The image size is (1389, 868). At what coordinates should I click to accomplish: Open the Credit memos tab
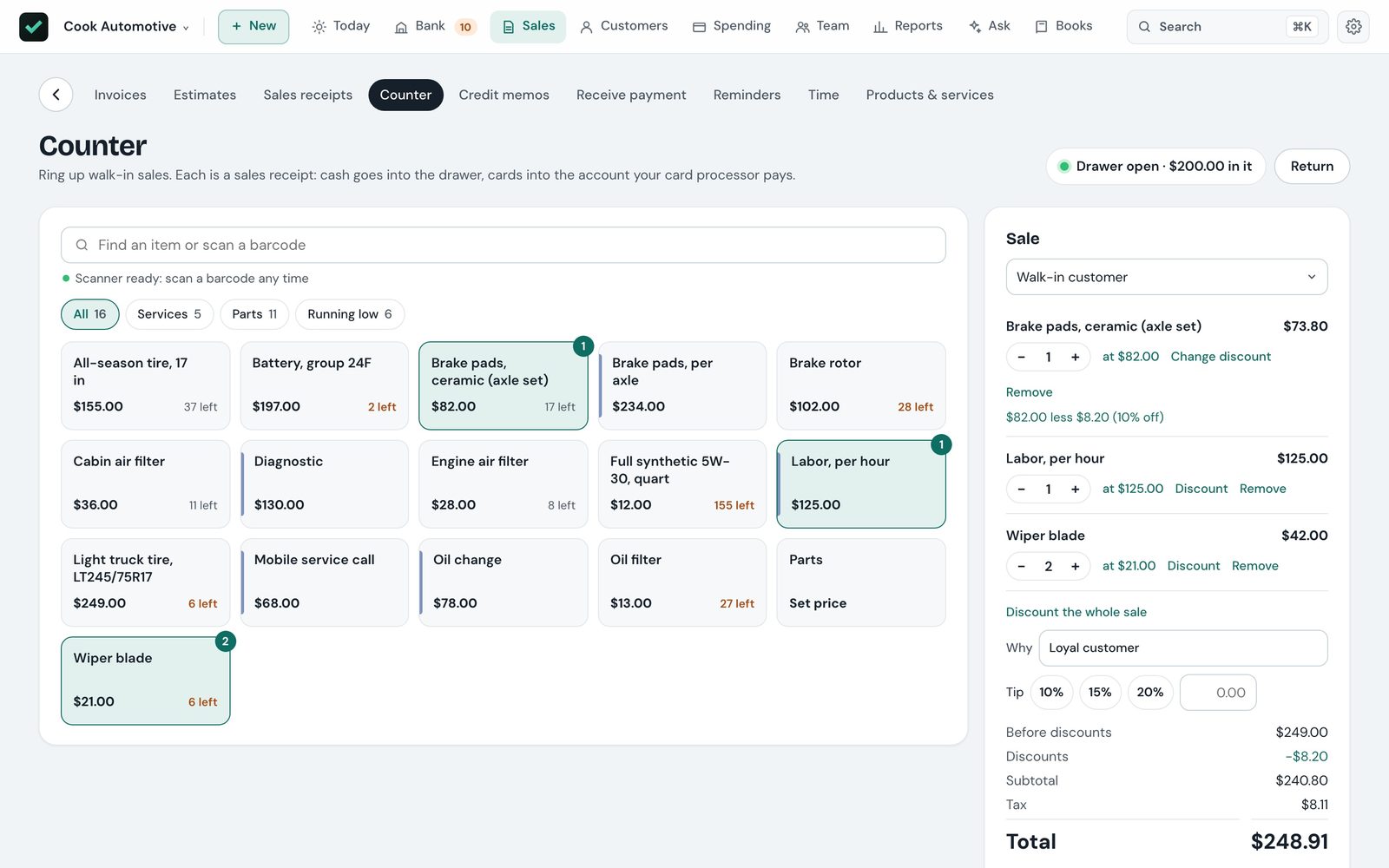coord(504,95)
